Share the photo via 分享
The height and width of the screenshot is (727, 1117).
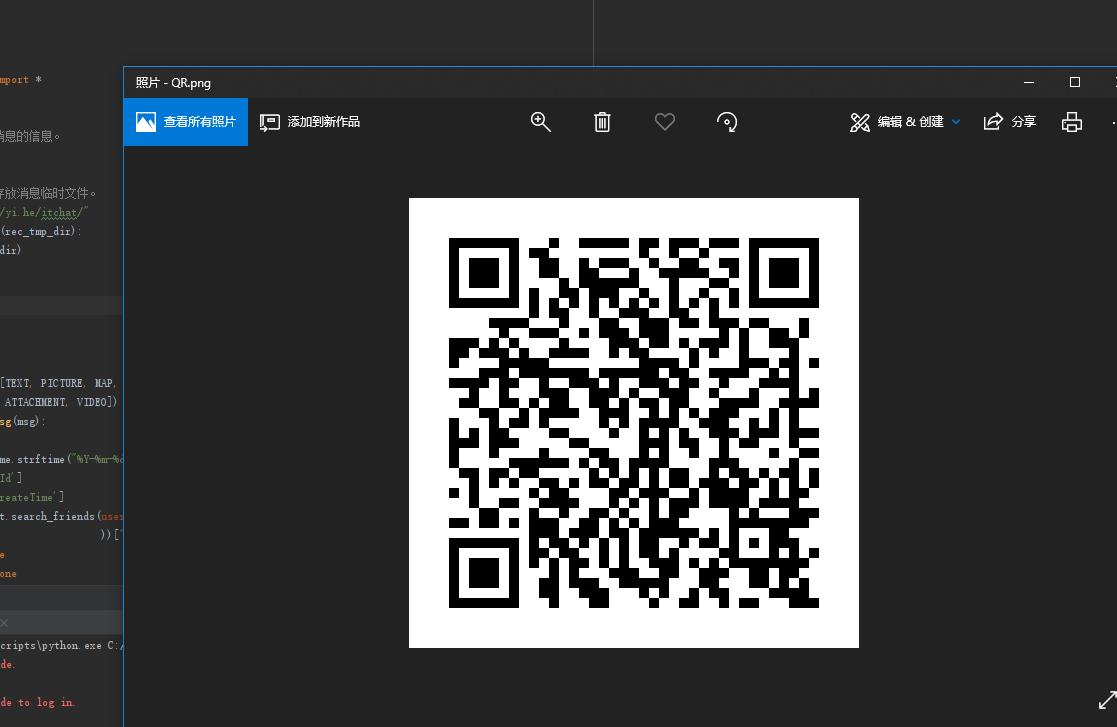point(1010,122)
